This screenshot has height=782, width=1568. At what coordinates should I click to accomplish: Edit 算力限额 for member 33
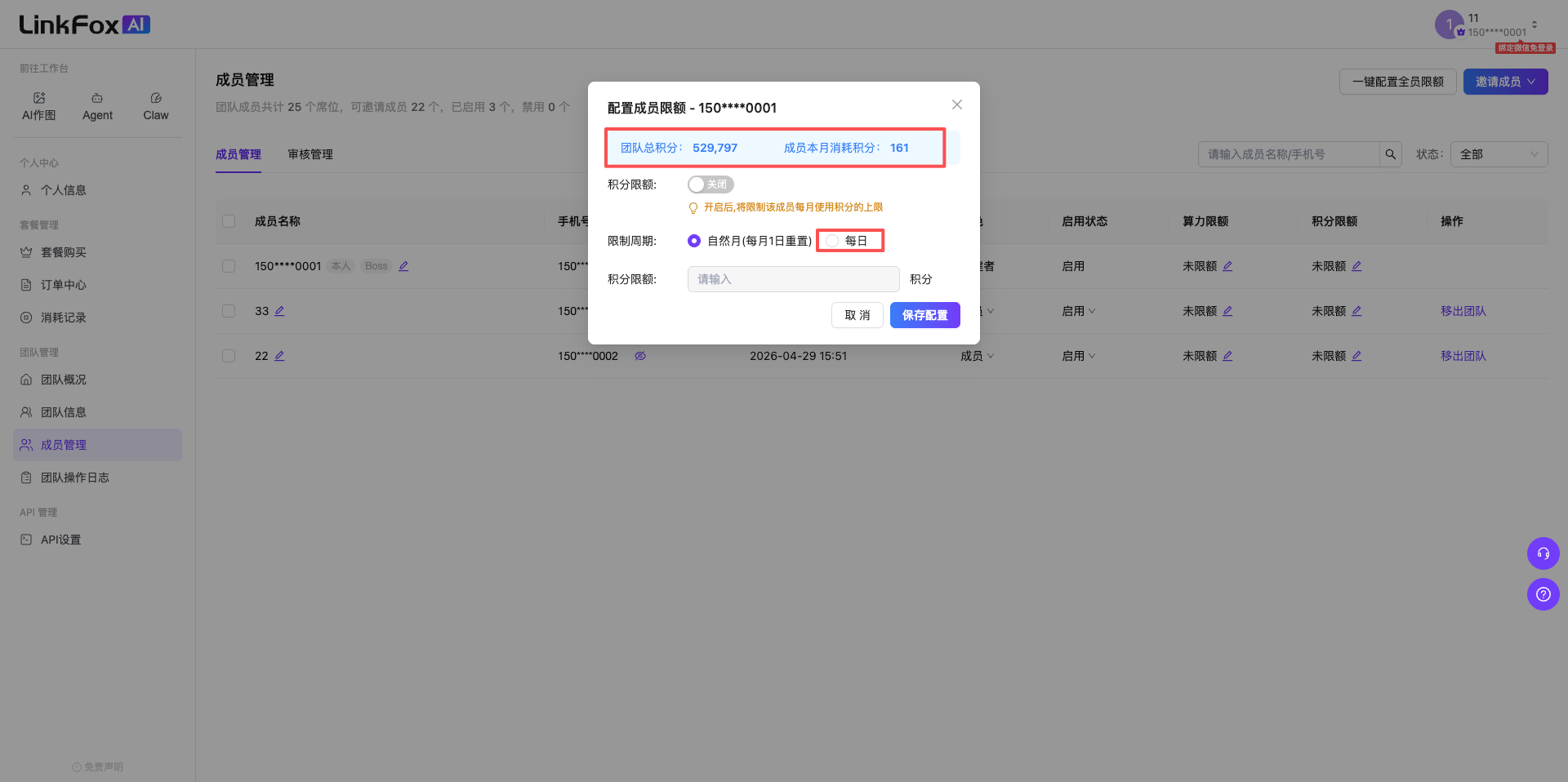(x=1227, y=311)
